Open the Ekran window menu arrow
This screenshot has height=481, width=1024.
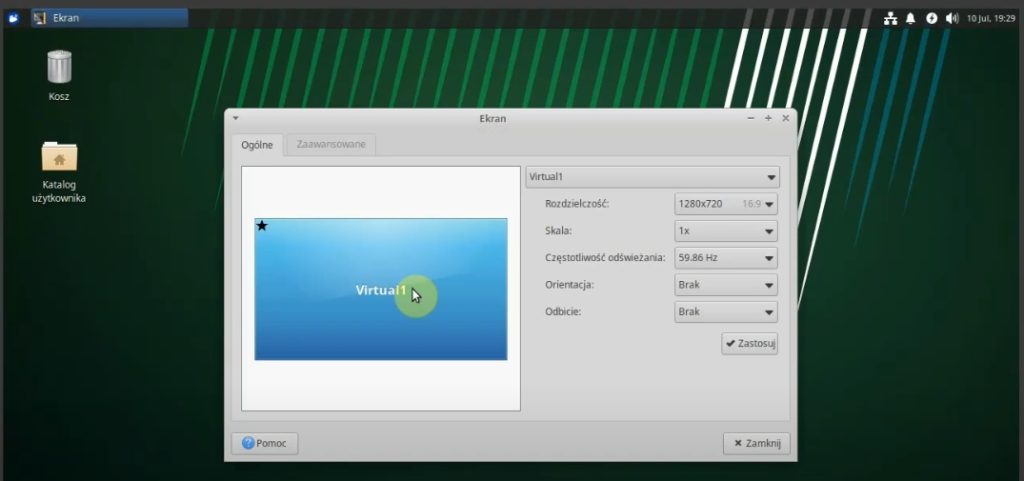tap(236, 118)
